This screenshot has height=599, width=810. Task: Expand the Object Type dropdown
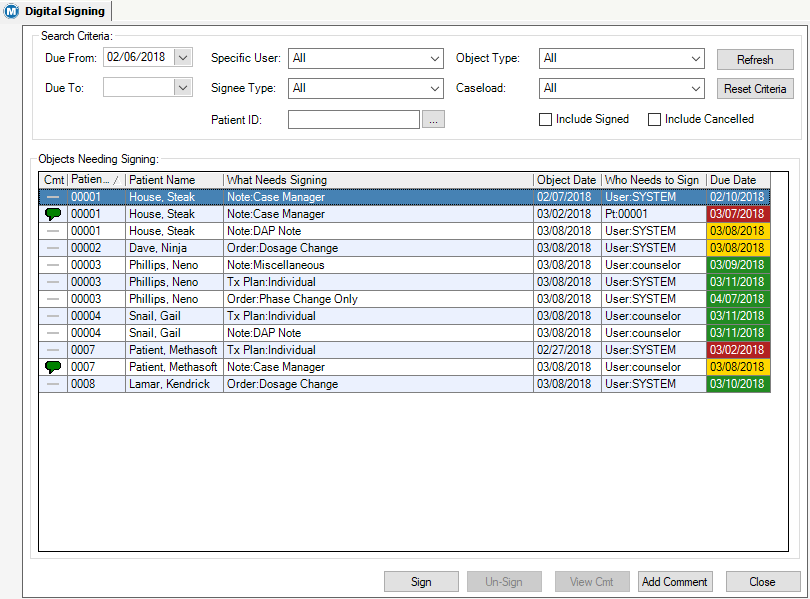[x=696, y=58]
